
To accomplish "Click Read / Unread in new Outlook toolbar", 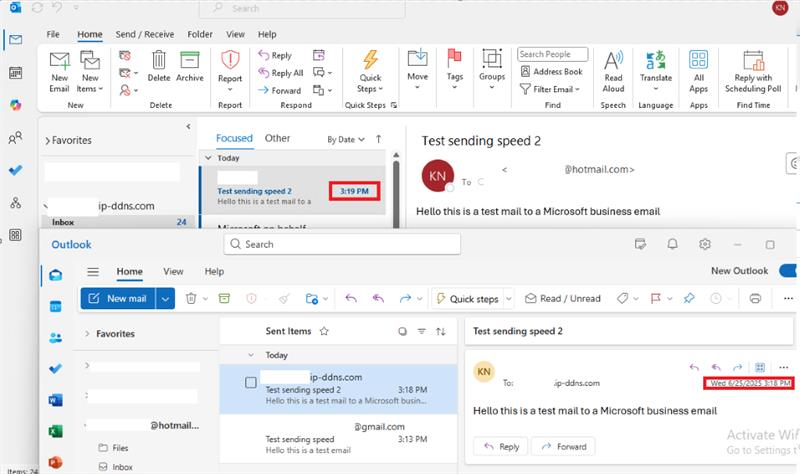I will (563, 298).
